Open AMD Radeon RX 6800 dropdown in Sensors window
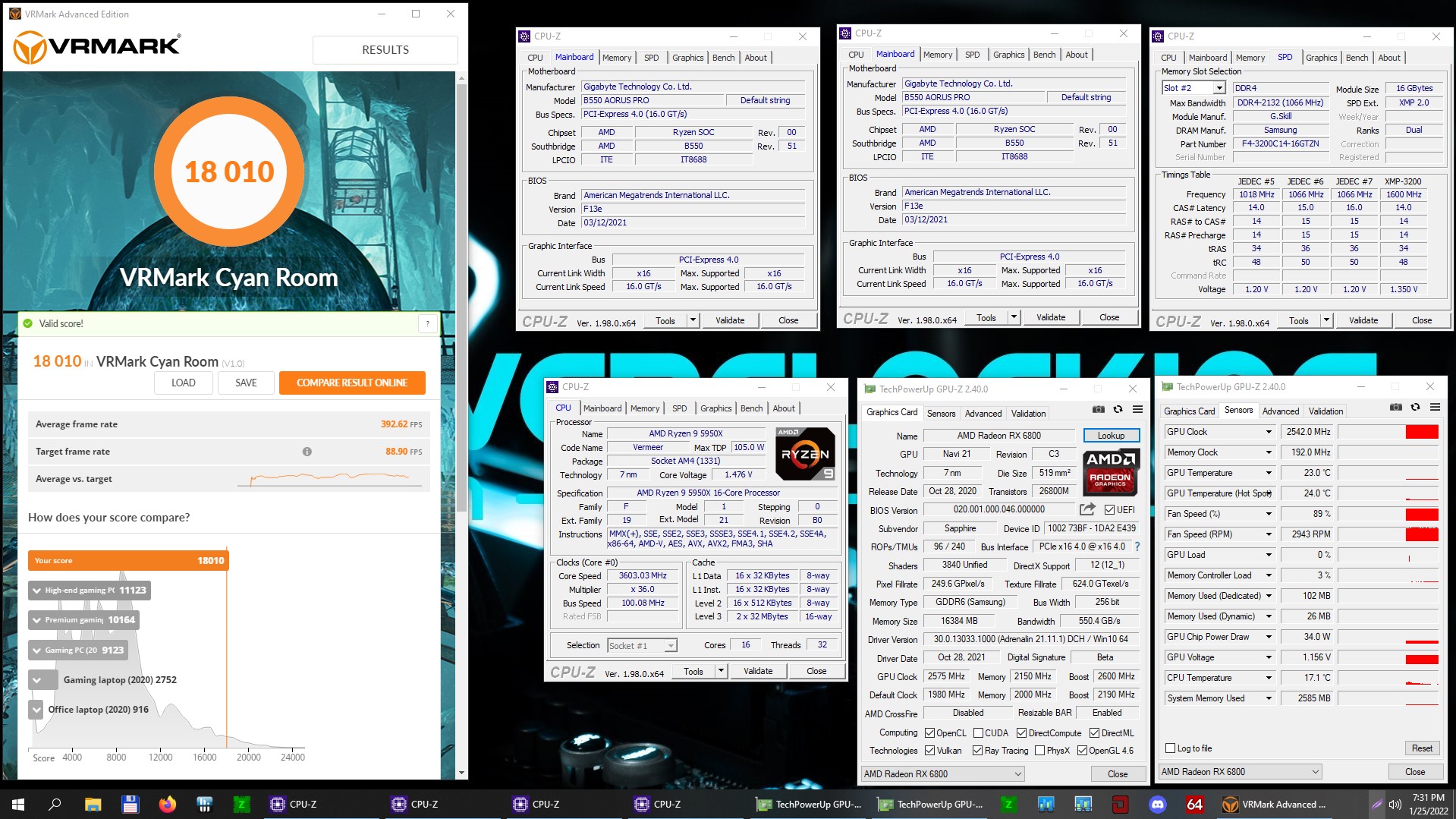 (1240, 771)
